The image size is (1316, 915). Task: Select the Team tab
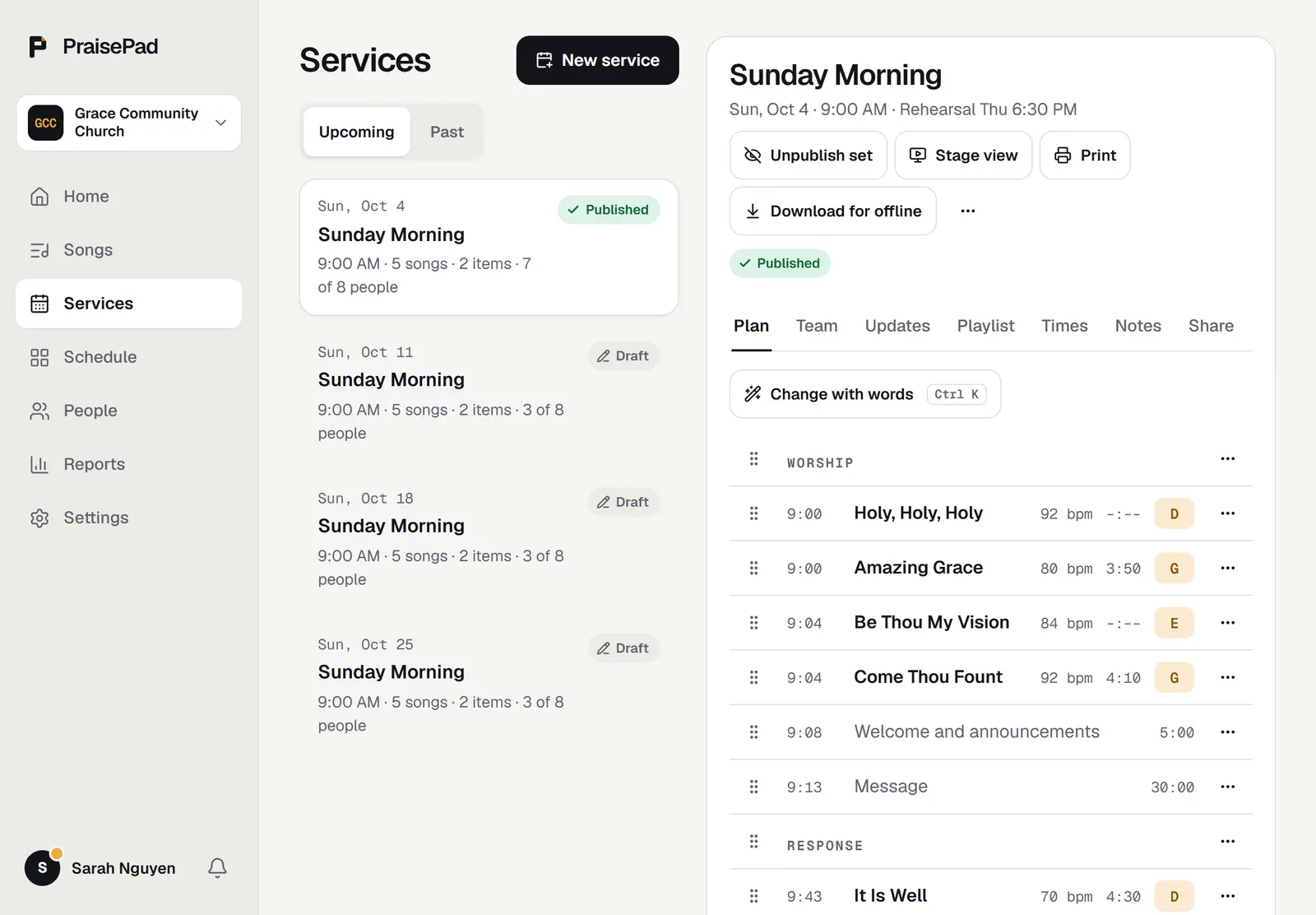click(x=817, y=326)
